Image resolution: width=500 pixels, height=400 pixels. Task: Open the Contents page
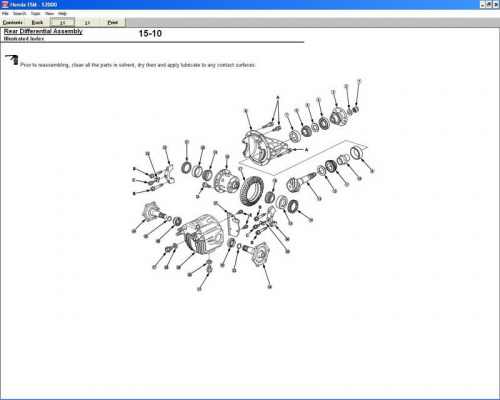point(13,22)
